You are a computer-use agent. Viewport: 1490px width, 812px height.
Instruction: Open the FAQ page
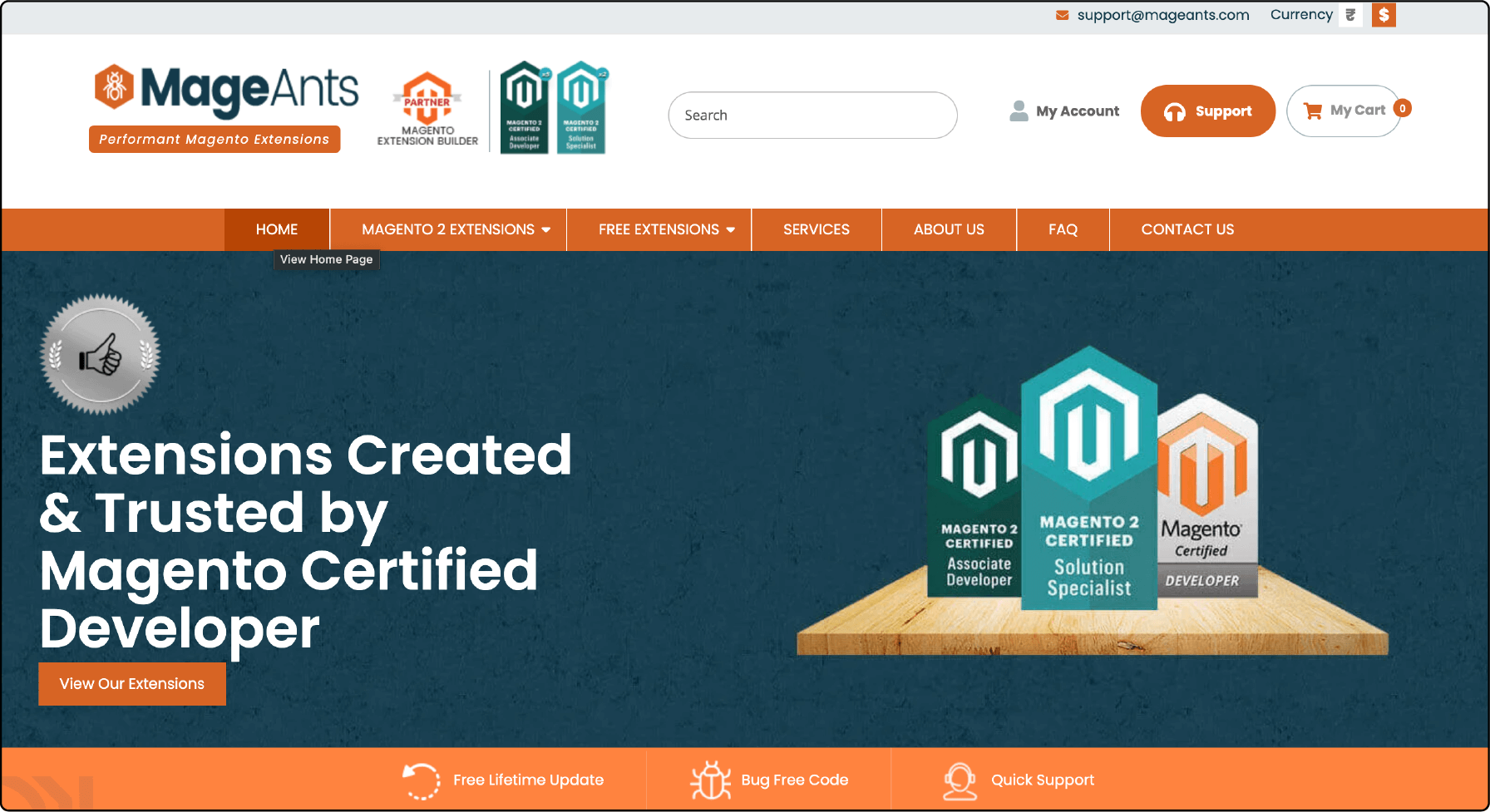point(1063,229)
